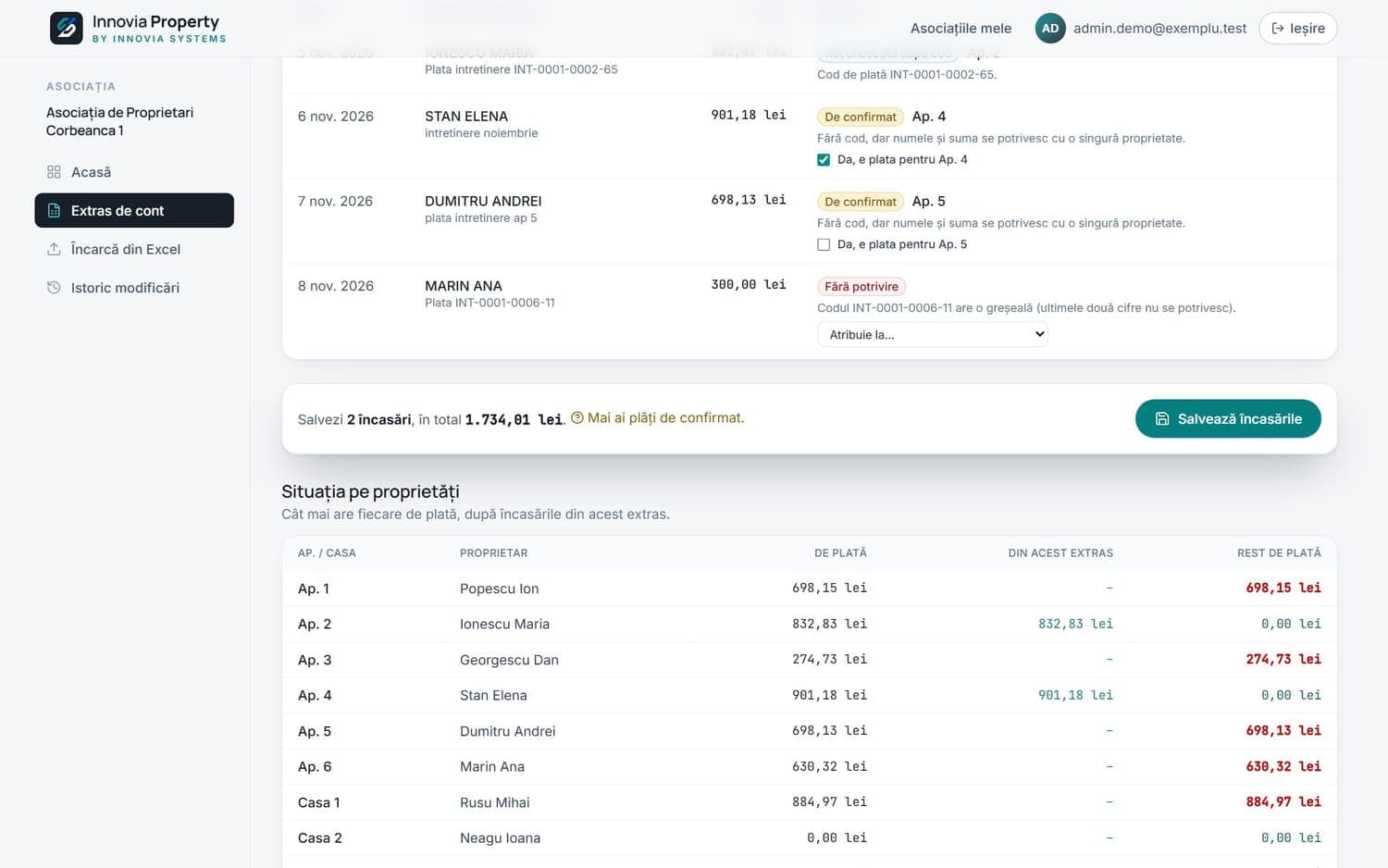Click the 1.734,01 lei total amount
This screenshot has height=868, width=1388.
click(514, 420)
